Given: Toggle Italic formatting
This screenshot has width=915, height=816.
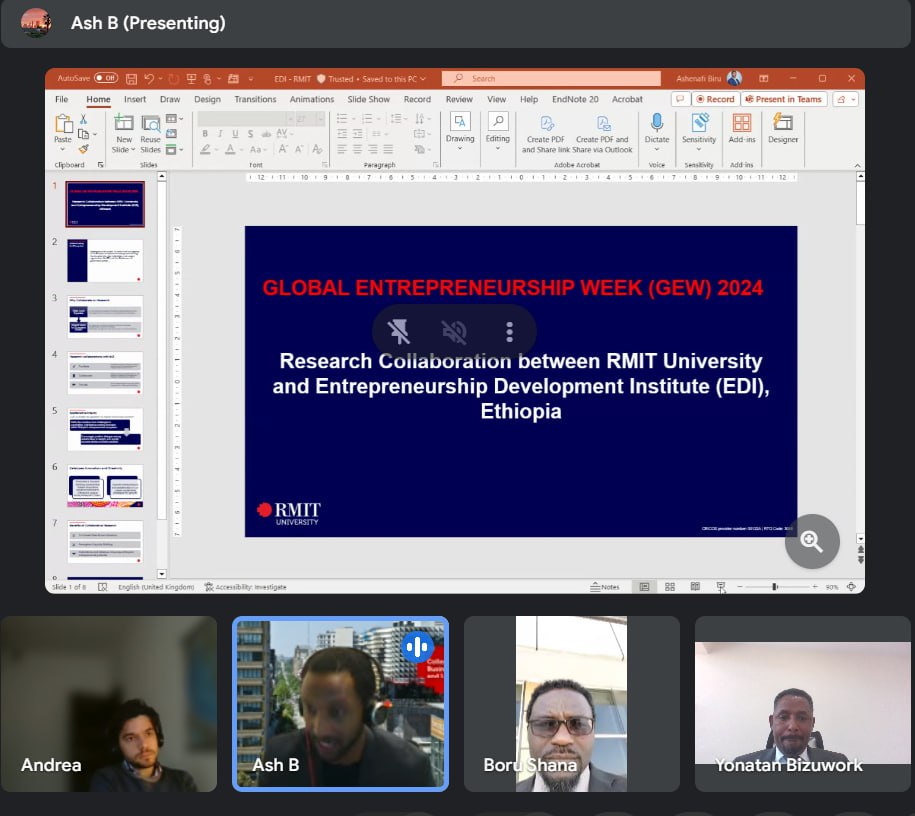Looking at the screenshot, I should (220, 134).
